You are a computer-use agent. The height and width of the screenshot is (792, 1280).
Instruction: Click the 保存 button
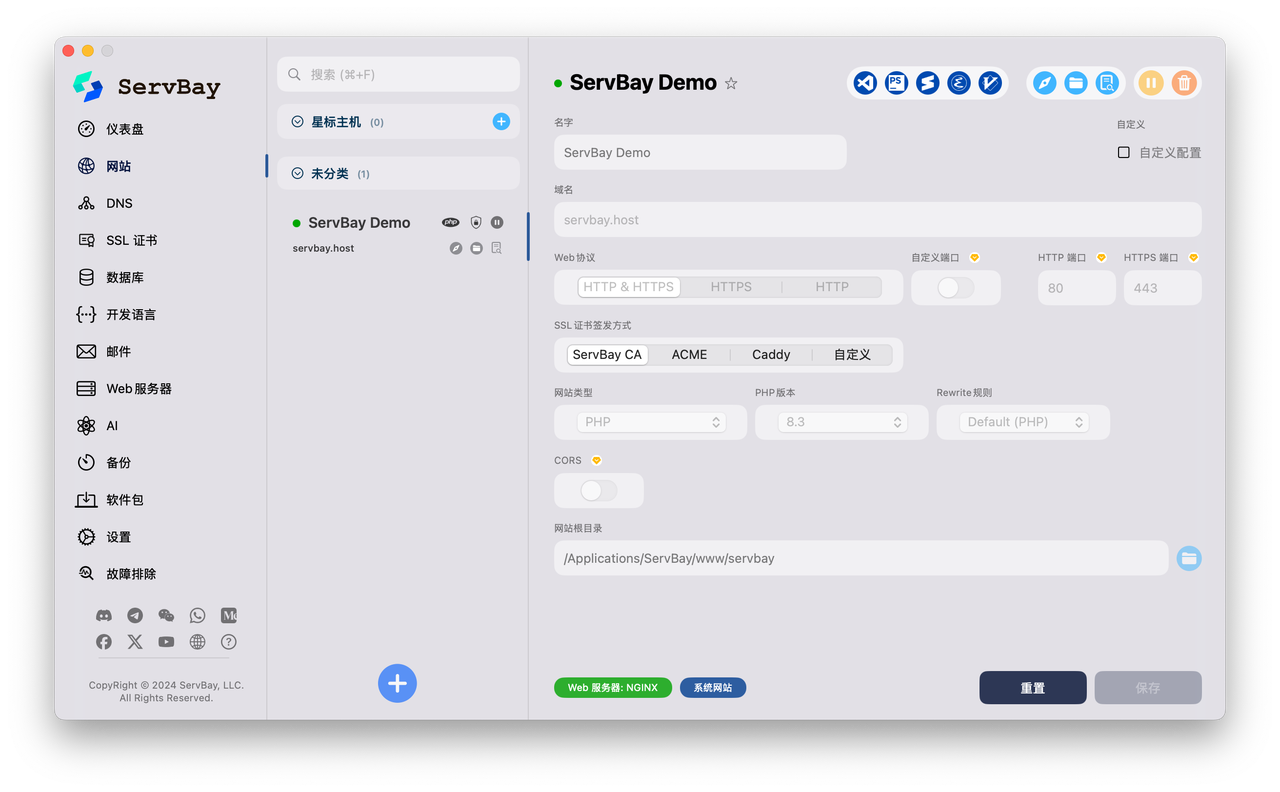[1148, 688]
